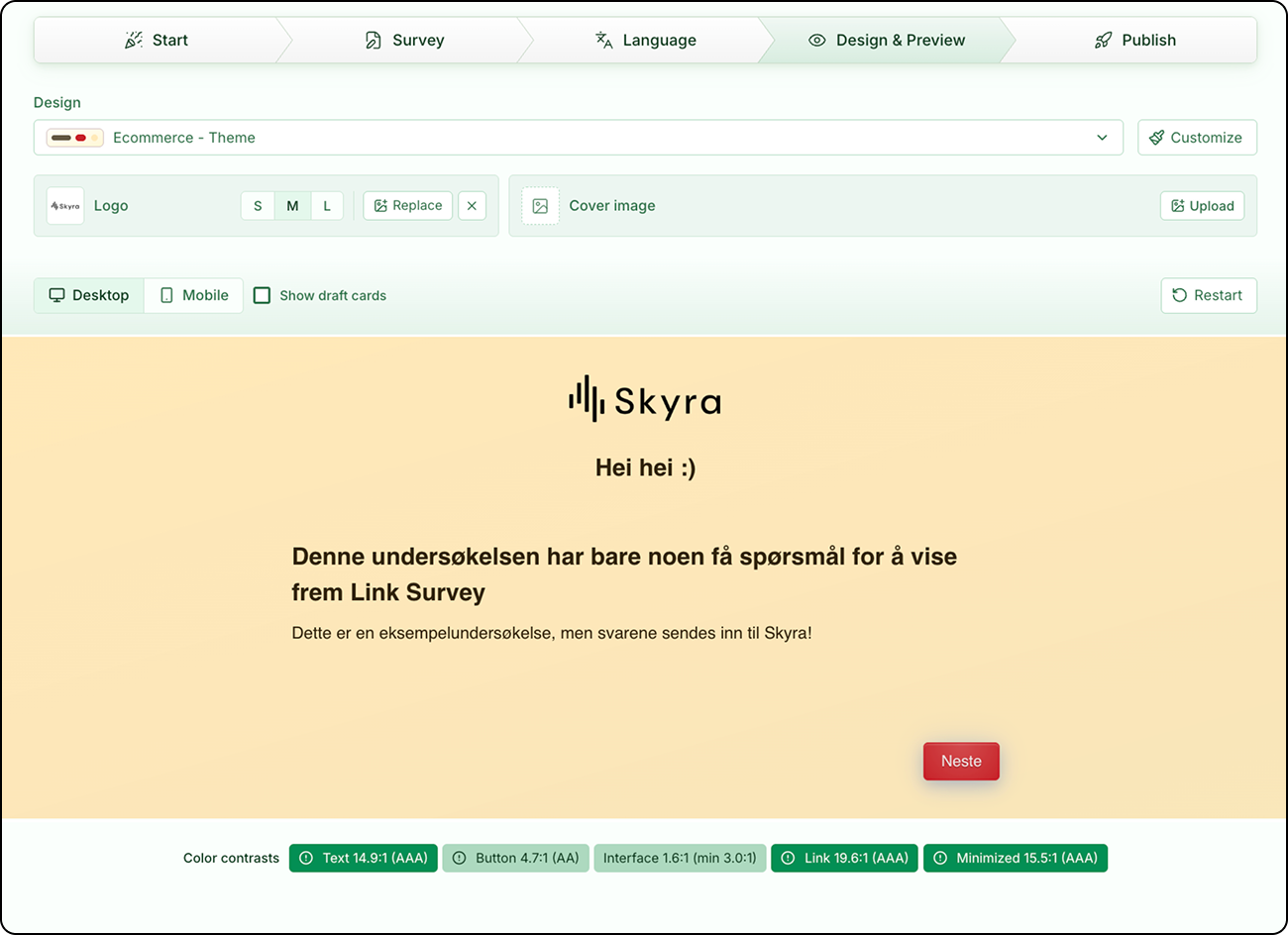Replace the logo image
This screenshot has width=1288, height=935.
[408, 206]
